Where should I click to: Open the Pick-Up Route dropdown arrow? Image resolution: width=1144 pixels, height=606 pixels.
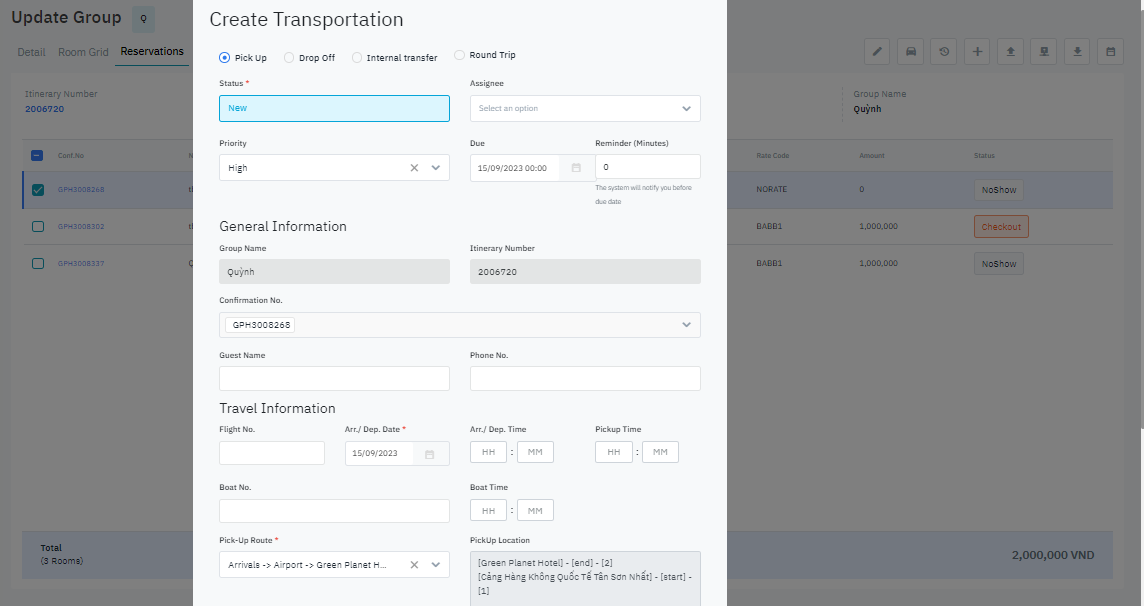coord(436,565)
